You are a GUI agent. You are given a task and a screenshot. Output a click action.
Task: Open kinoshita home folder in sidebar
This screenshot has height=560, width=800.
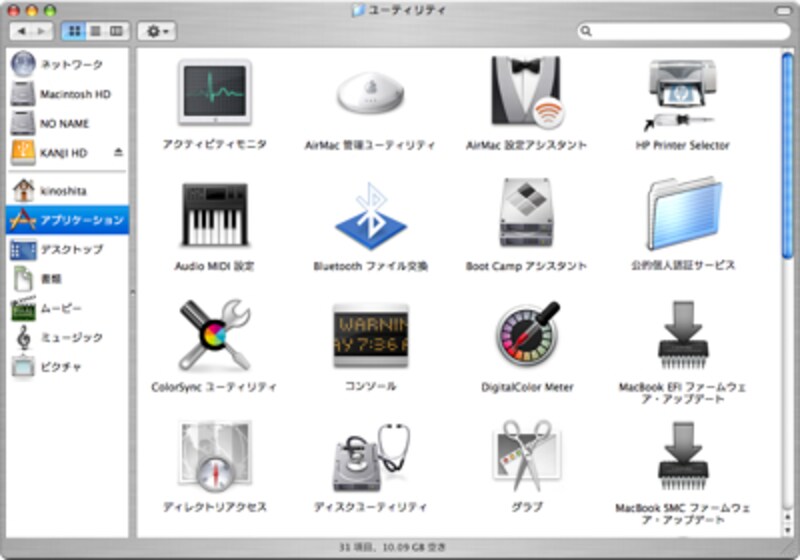point(67,191)
